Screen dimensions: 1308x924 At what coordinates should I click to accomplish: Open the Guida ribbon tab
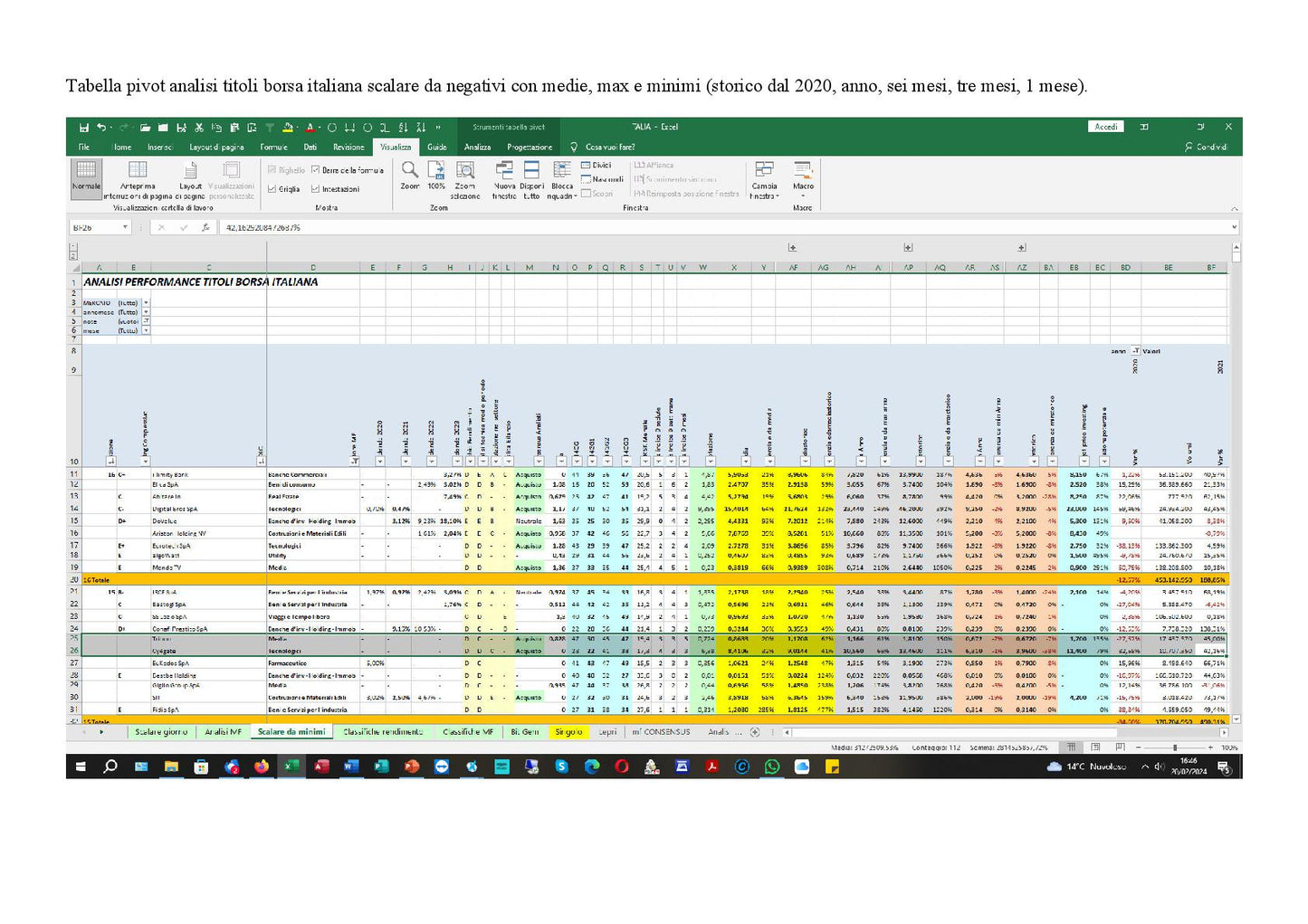coord(437,147)
